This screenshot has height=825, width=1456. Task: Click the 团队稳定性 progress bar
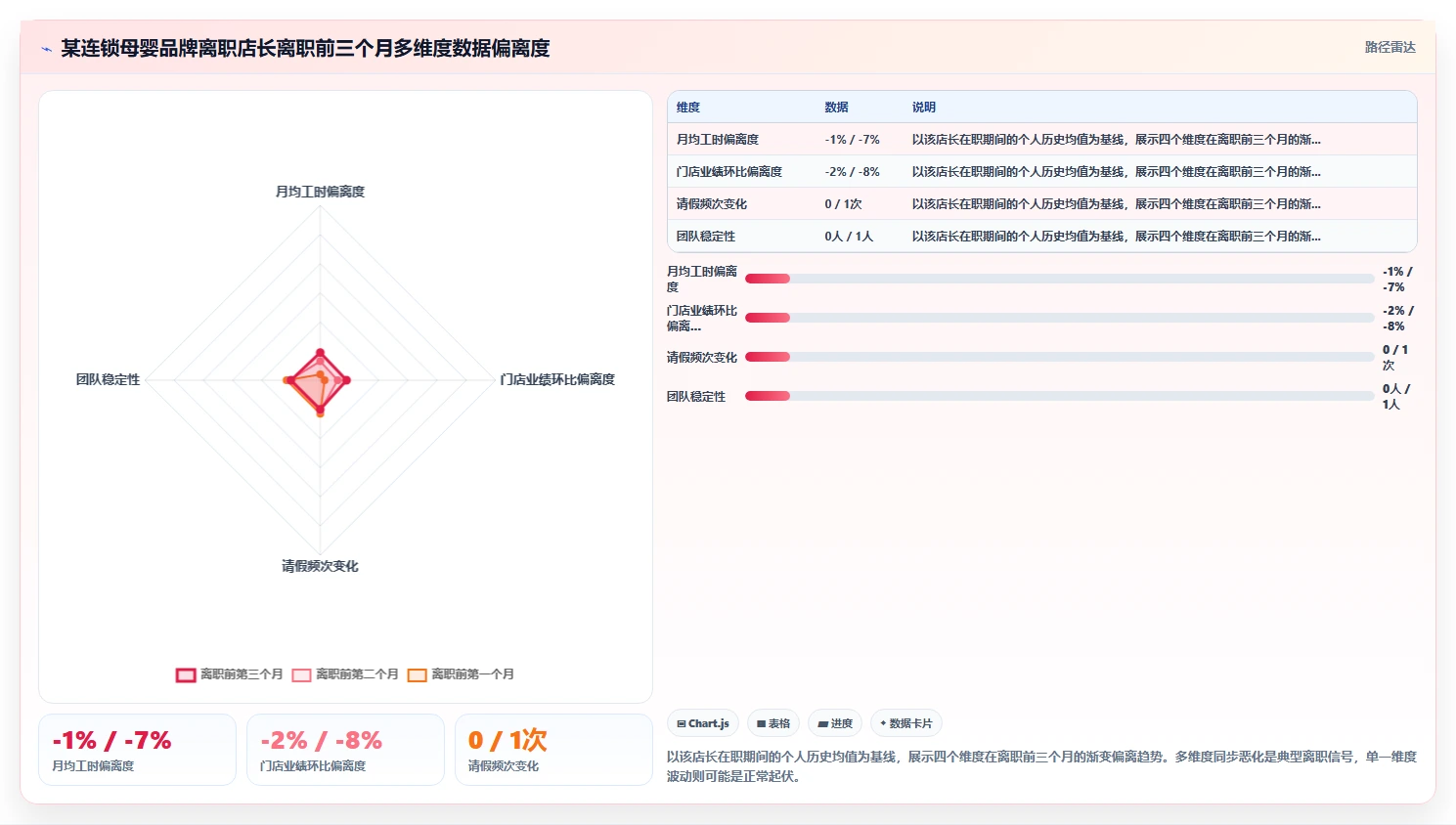tap(1059, 396)
